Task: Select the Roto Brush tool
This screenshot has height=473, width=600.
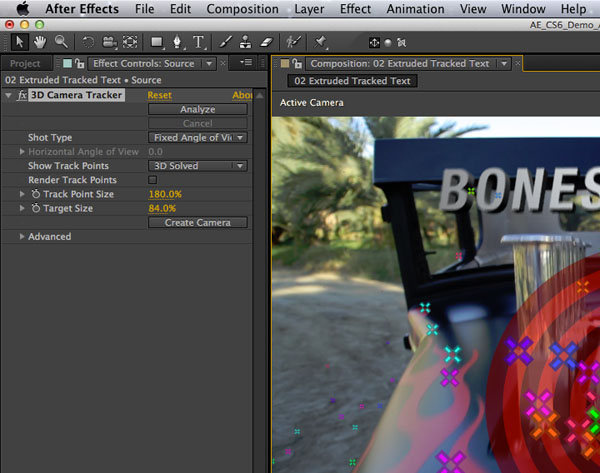Action: [x=294, y=42]
